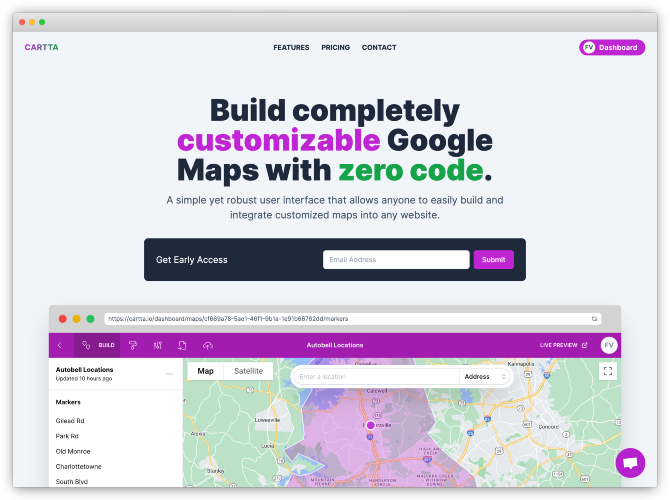The height and width of the screenshot is (500, 670).
Task: Go to the Dashboard button
Action: (x=612, y=47)
